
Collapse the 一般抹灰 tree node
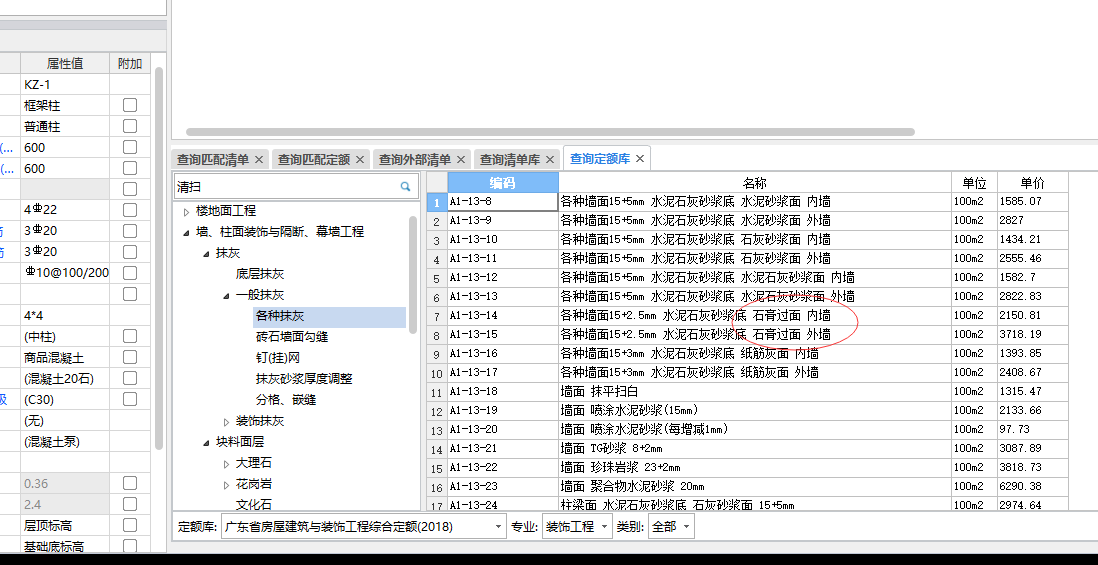(226, 295)
